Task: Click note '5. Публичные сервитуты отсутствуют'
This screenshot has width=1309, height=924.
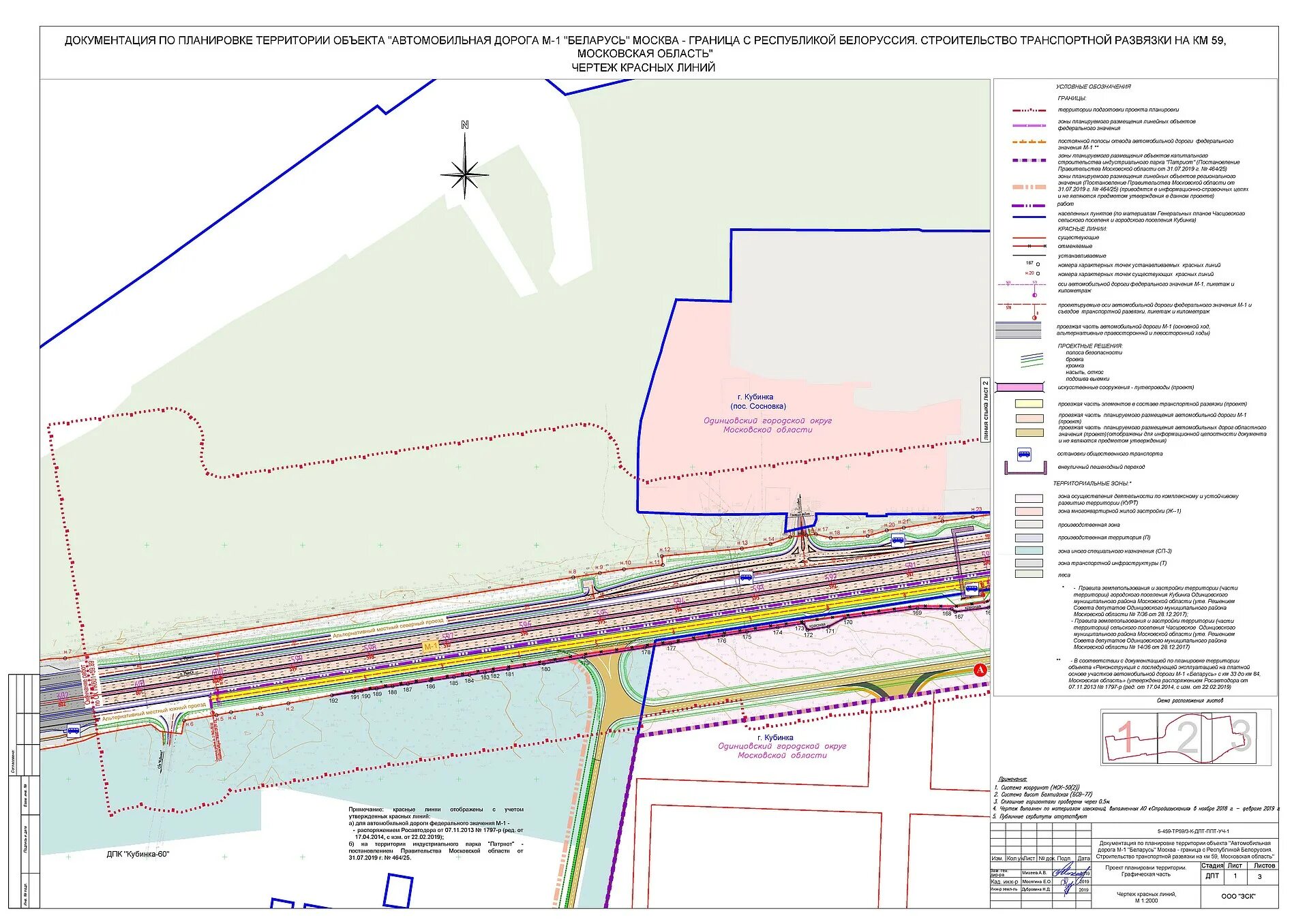Action: (1040, 816)
